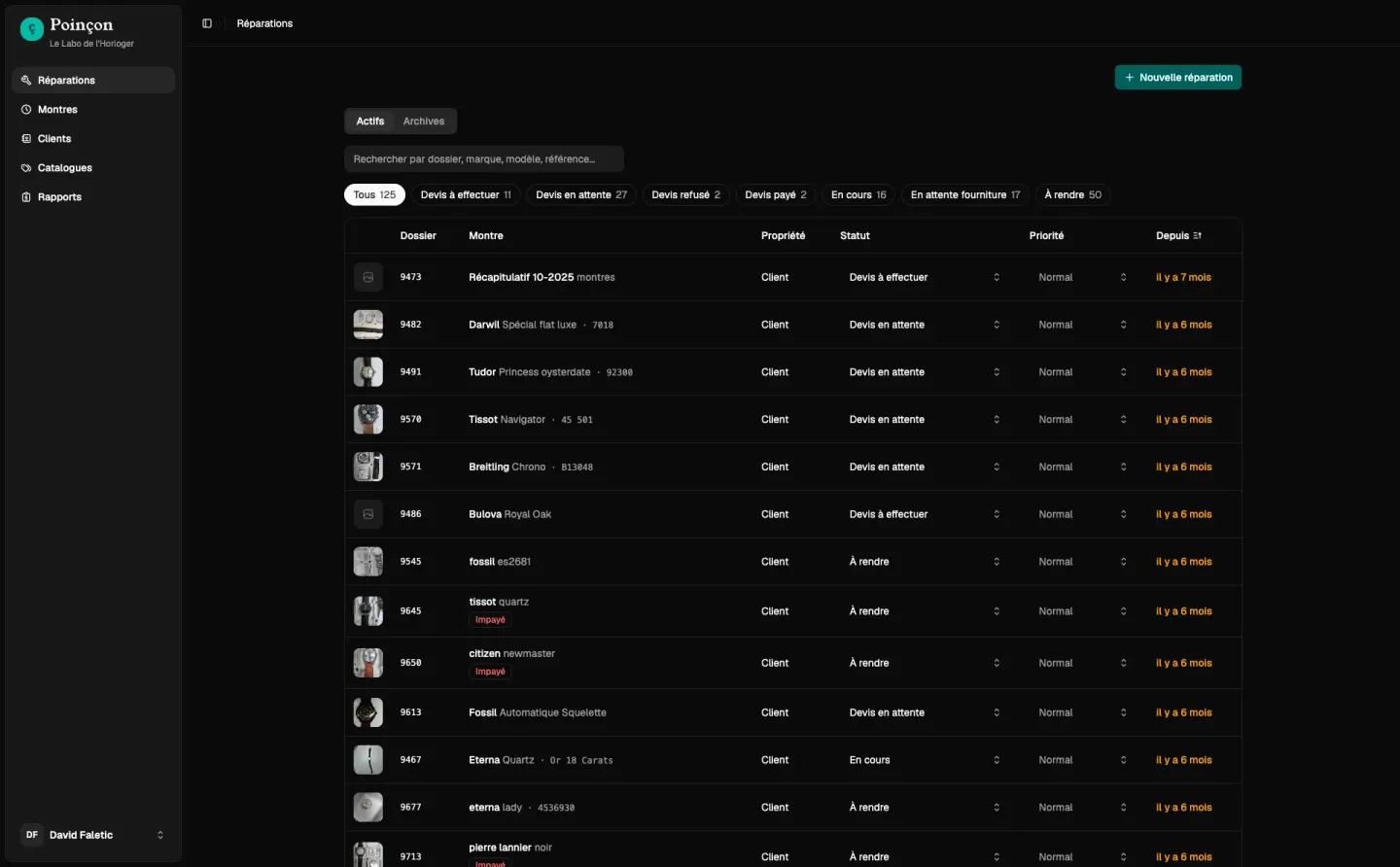Sort by the Depuis column header
This screenshot has width=1400, height=867.
1178,236
